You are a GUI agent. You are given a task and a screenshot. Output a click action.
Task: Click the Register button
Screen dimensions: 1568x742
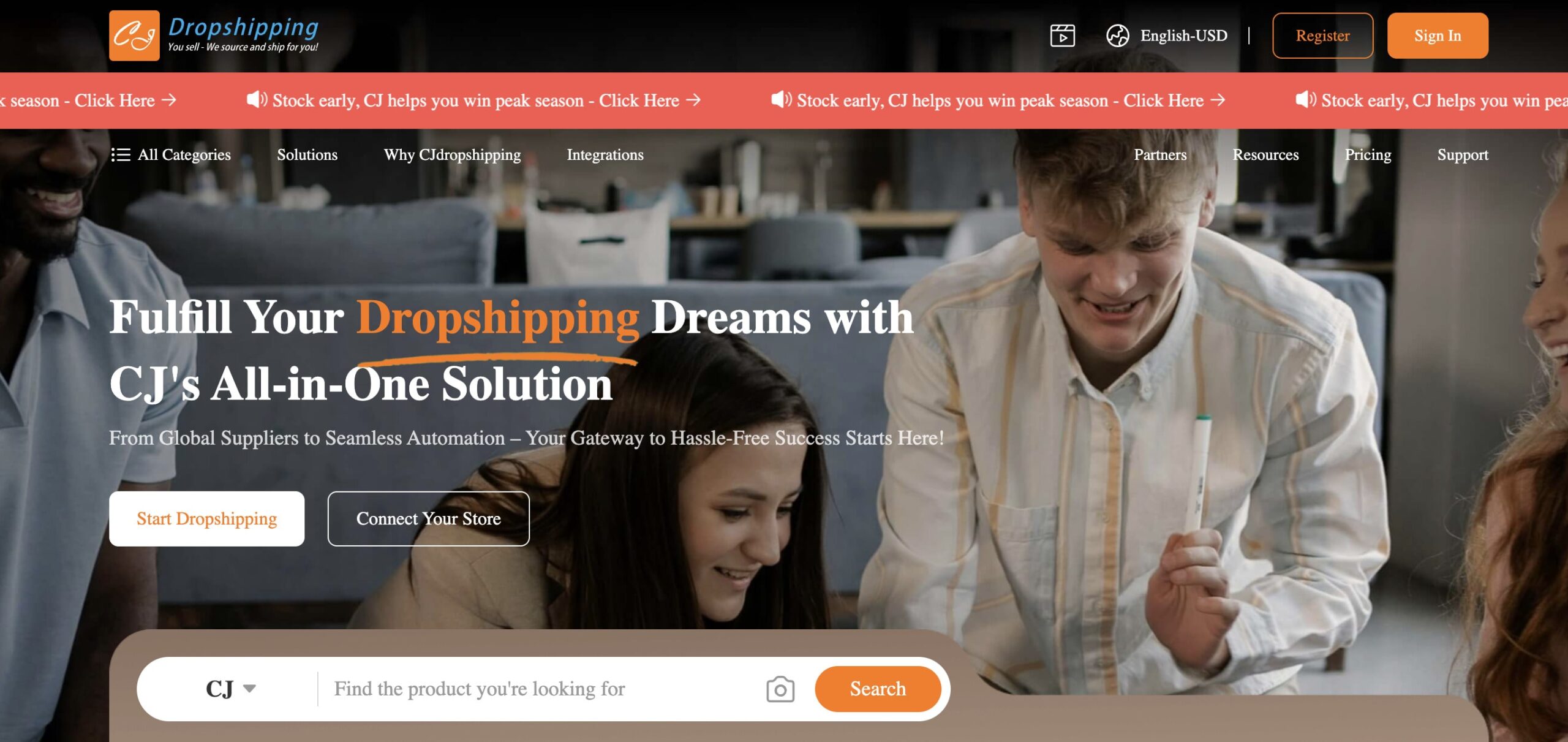tap(1322, 36)
